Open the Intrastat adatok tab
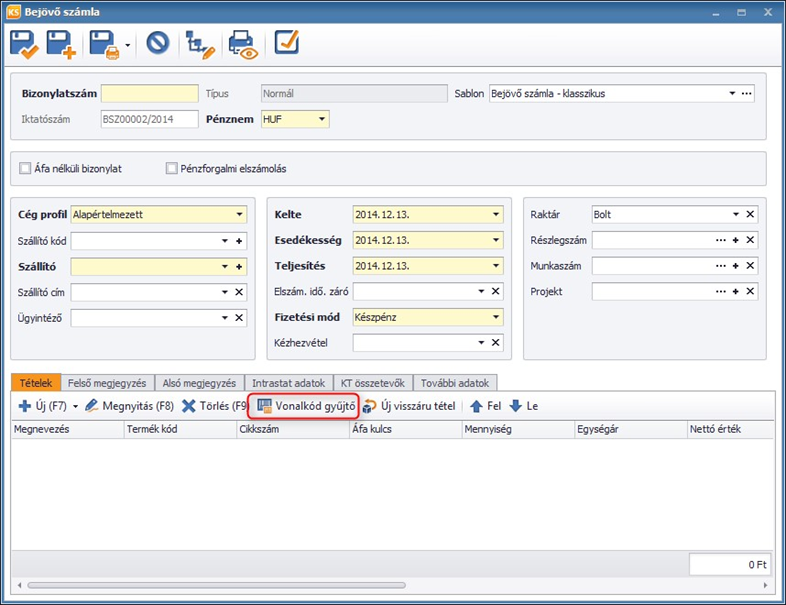Screen dimensions: 786x605 pyautogui.click(x=288, y=383)
